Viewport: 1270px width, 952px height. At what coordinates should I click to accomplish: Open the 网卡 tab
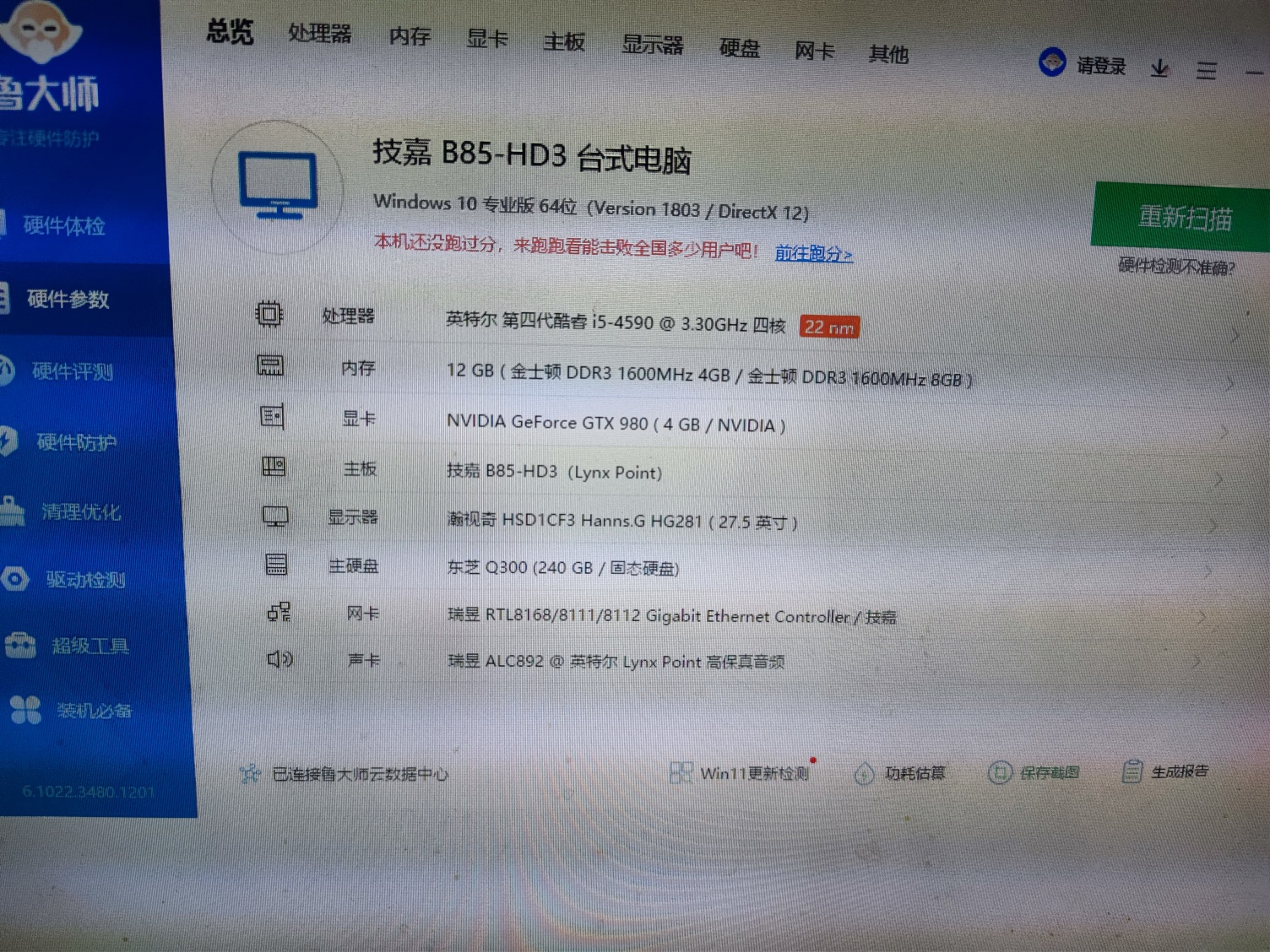(x=815, y=51)
